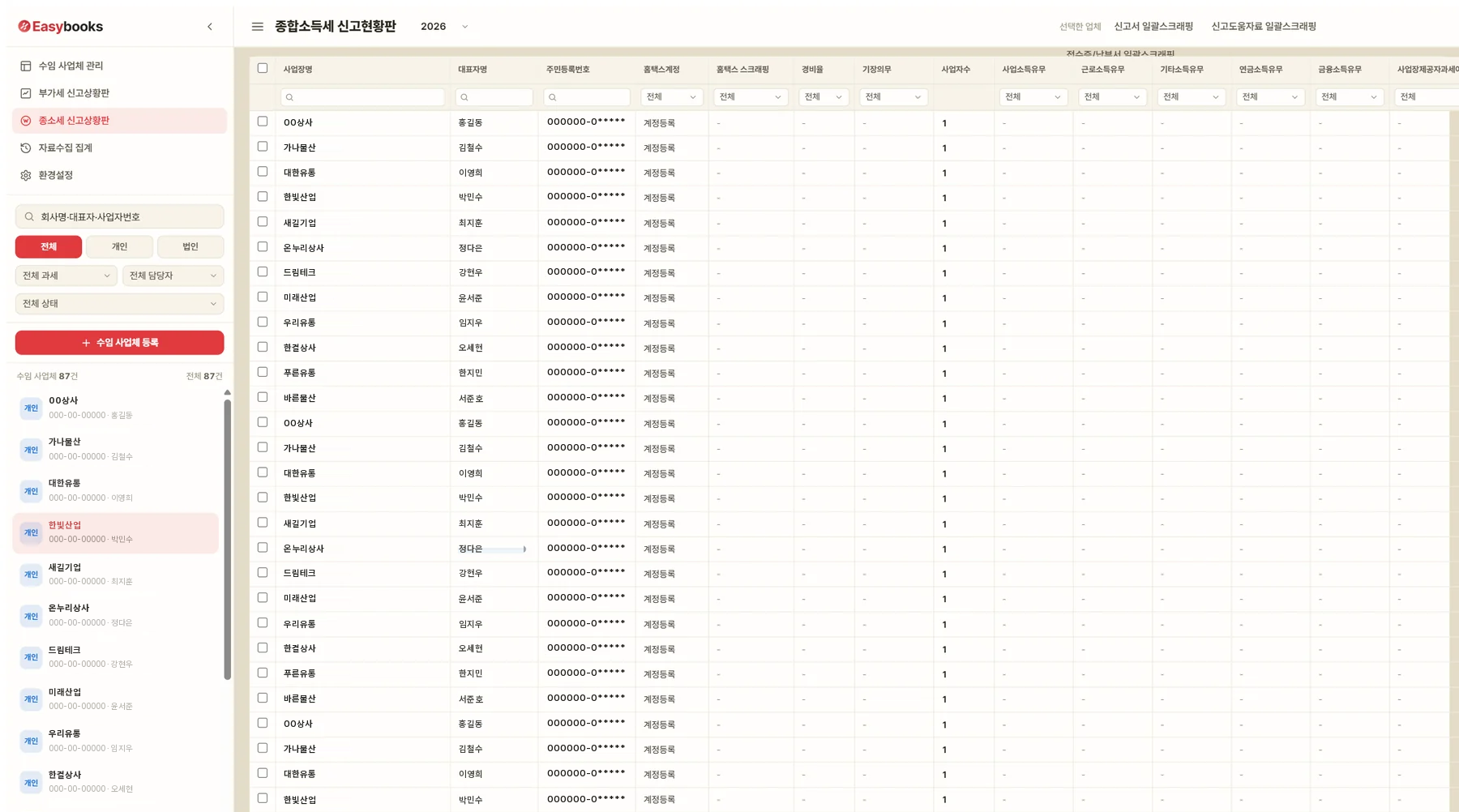The height and width of the screenshot is (812, 1459).
Task: Toggle the select-all header checkbox
Action: pos(263,68)
